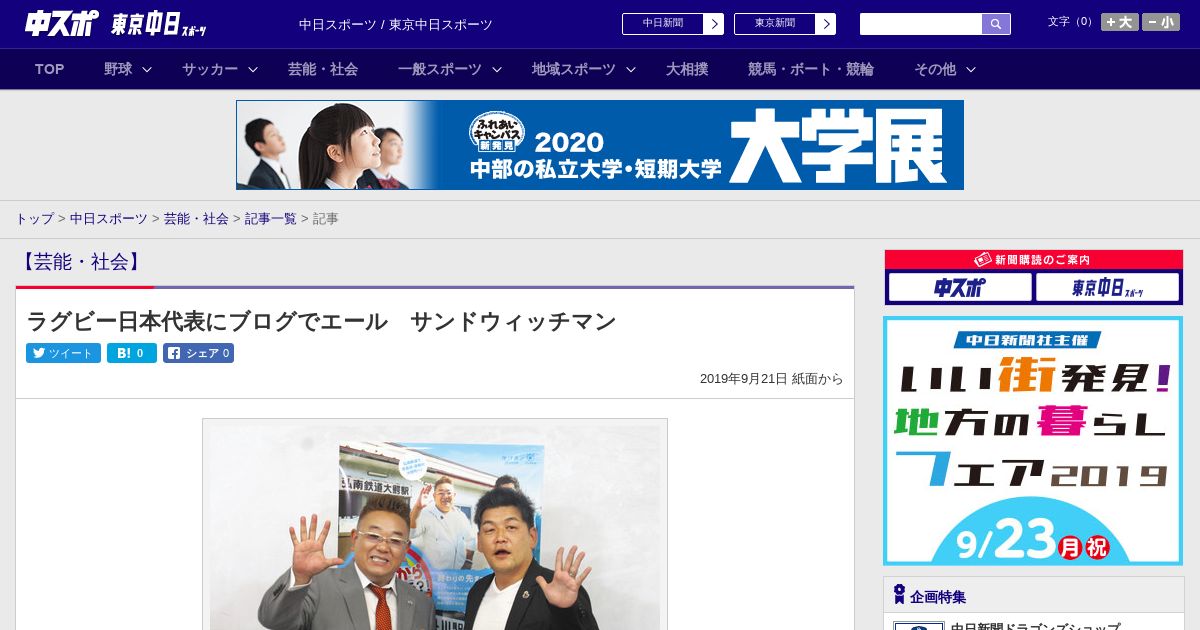Share article via Facebook シェア button
Screen dimensions: 1200x630
pos(198,353)
